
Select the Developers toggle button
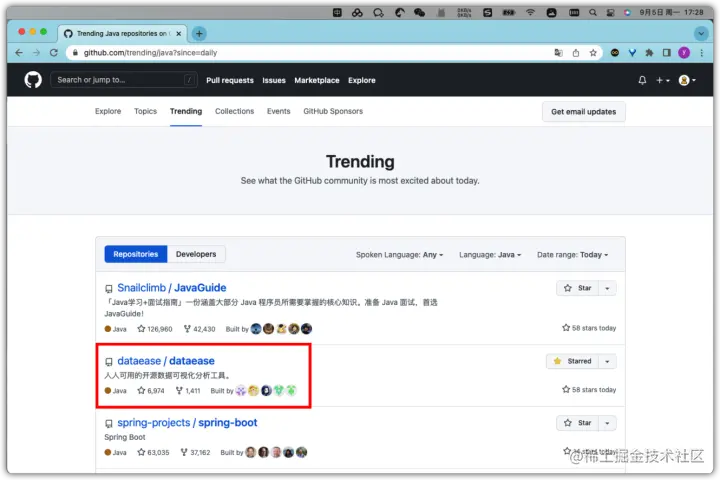click(196, 254)
